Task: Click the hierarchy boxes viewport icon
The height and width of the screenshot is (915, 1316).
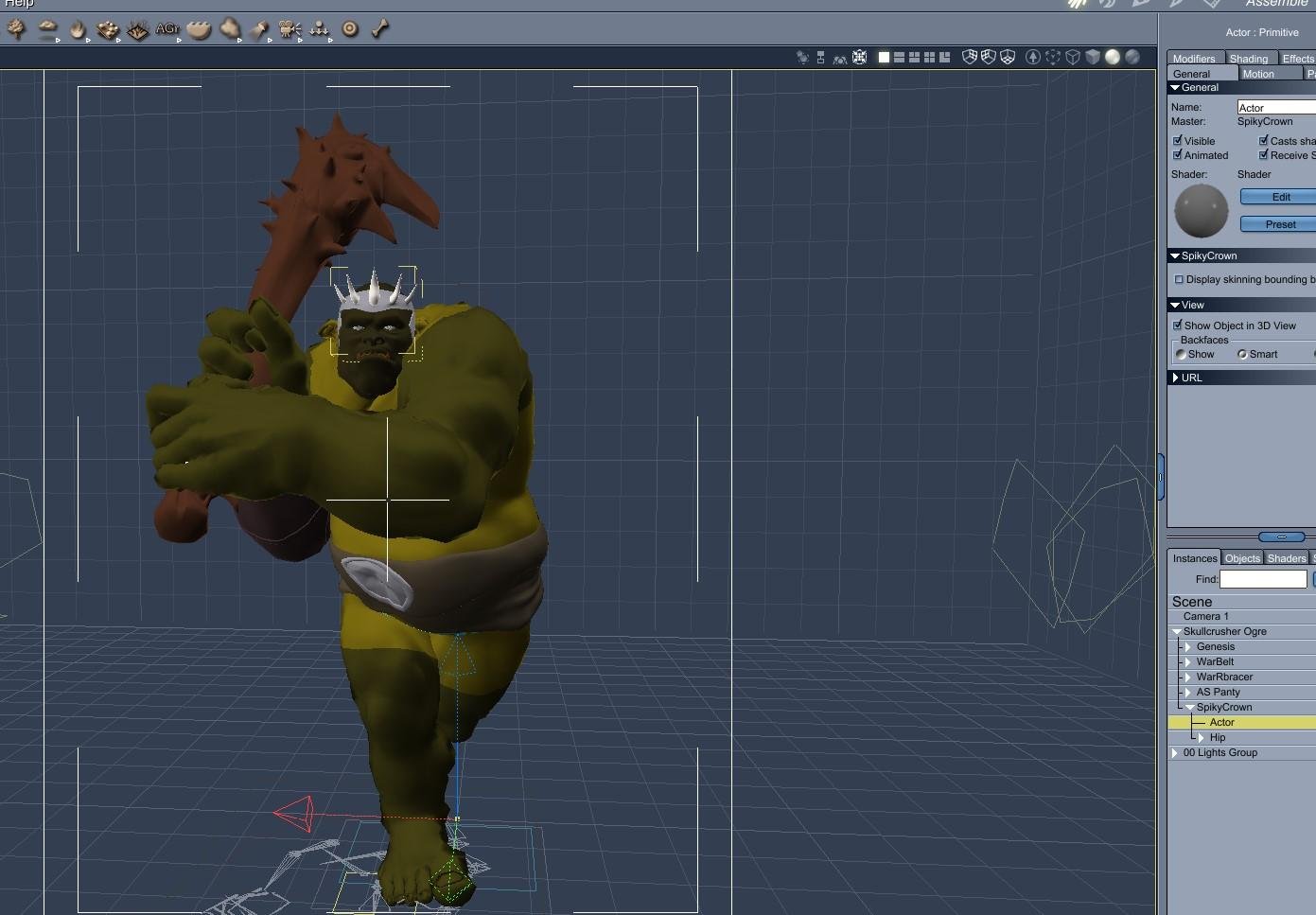Action: (820, 58)
